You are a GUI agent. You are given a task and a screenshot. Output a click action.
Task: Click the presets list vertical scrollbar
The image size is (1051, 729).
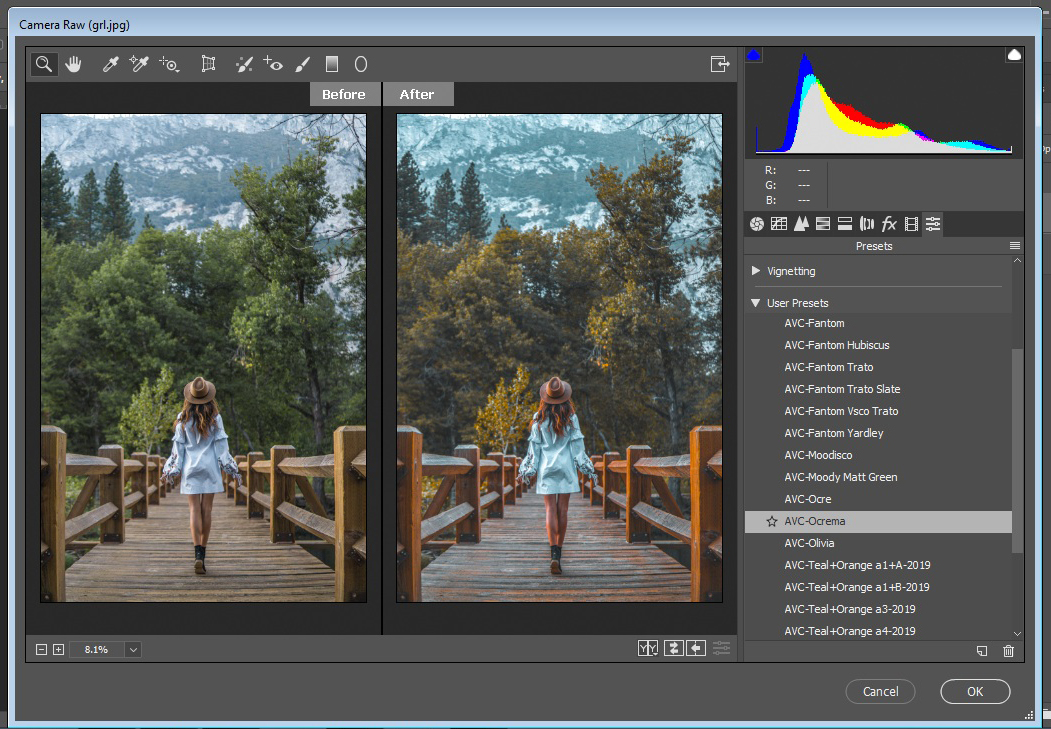[1017, 449]
